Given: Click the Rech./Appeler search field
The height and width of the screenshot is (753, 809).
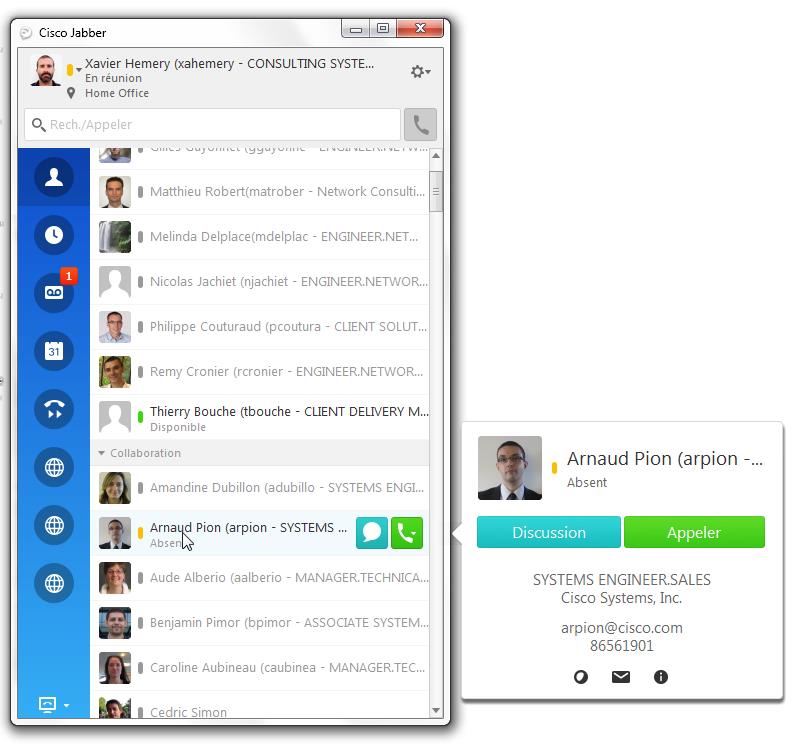Looking at the screenshot, I should click(213, 125).
